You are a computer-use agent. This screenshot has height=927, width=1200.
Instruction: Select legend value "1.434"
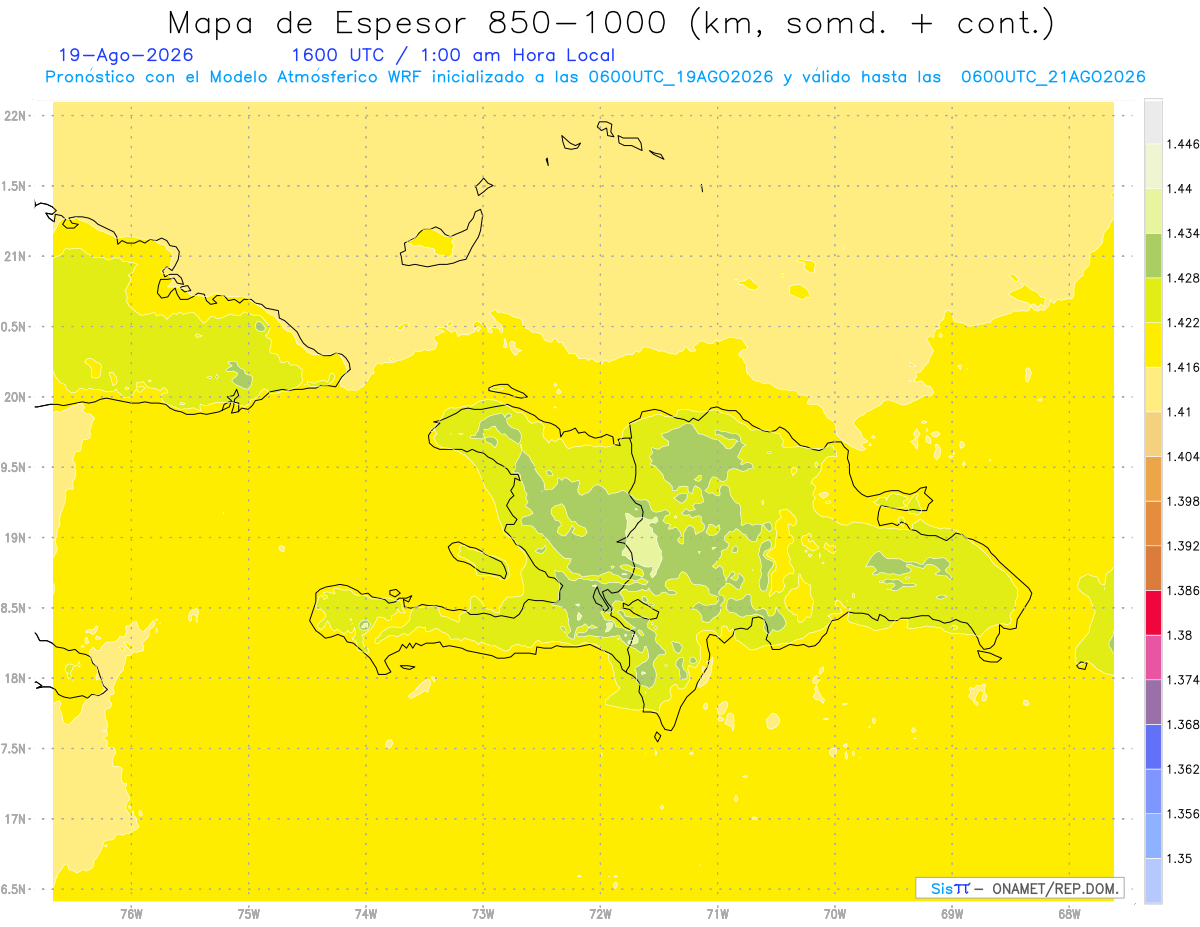[x=1182, y=234]
